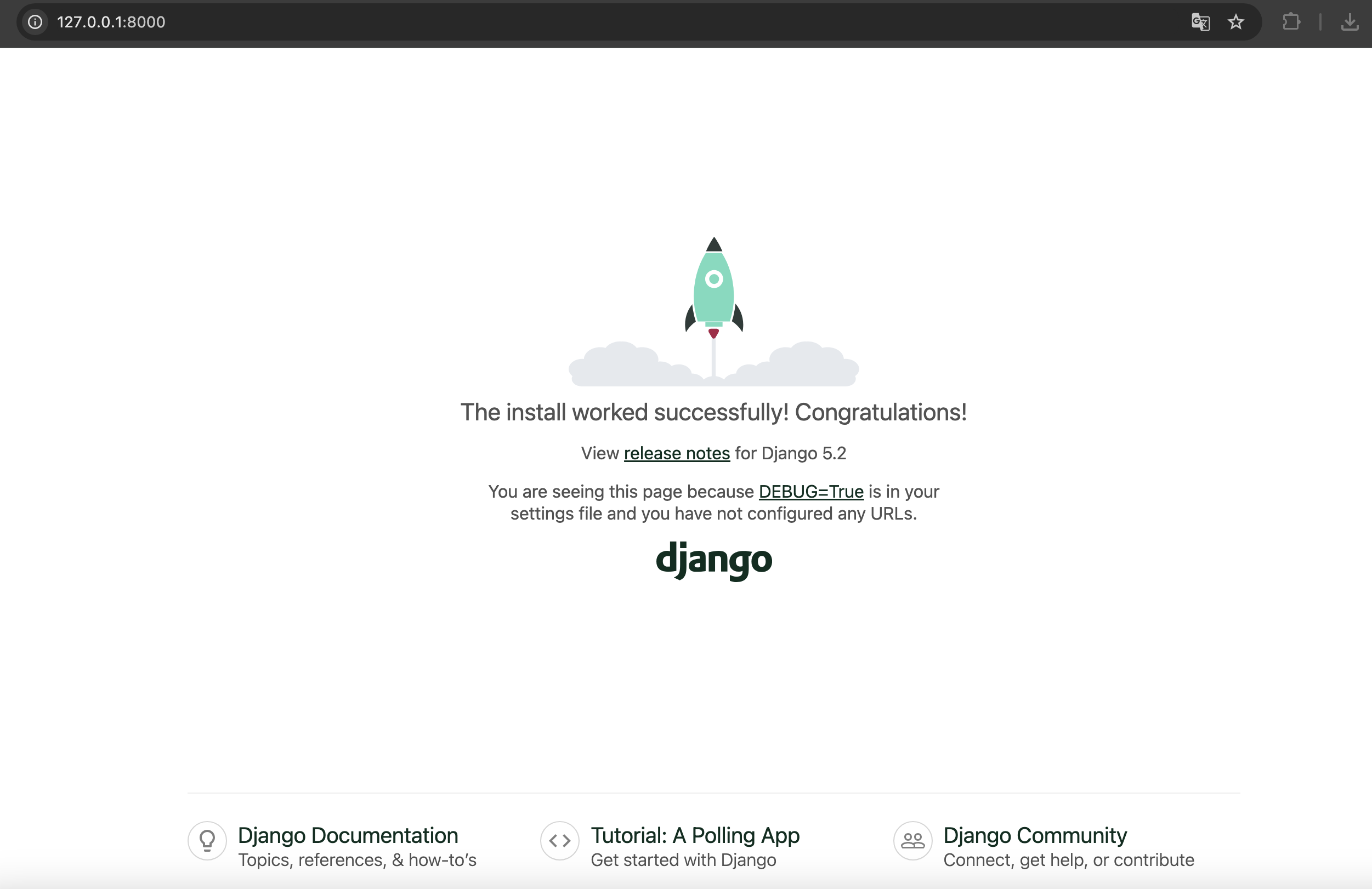Open Django Community link
The width and height of the screenshot is (1372, 889).
pos(1035,835)
